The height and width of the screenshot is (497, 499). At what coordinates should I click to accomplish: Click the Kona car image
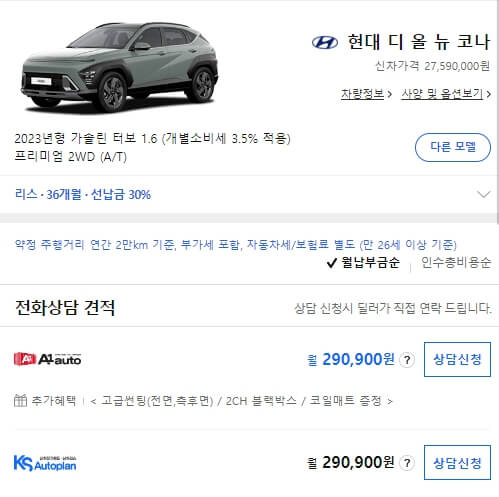(x=119, y=67)
